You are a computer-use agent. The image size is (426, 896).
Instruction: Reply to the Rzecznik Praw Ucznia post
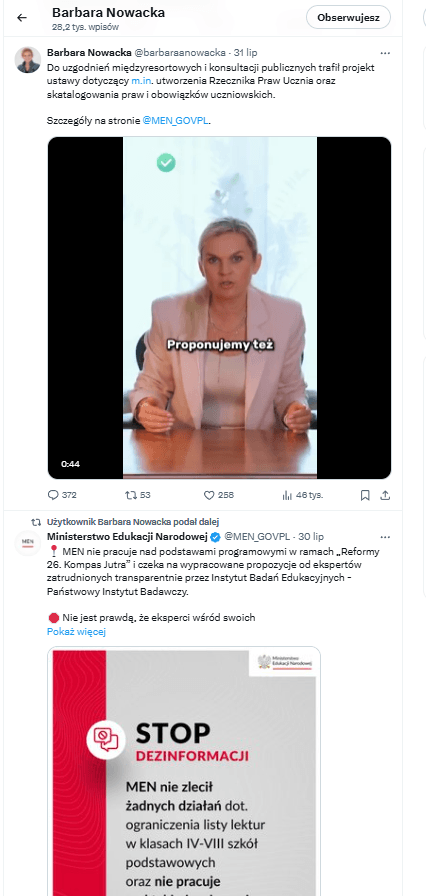[62, 495]
